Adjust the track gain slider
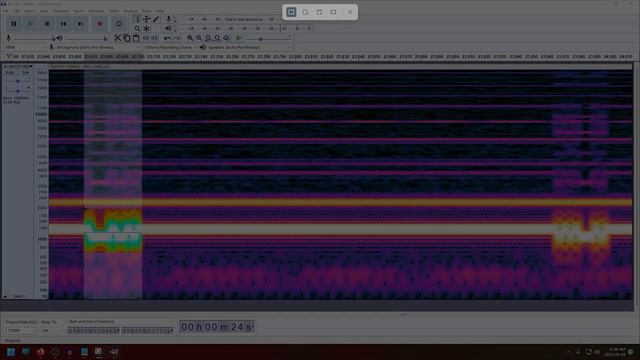Screen dimensions: 640x360 [x=18, y=81]
